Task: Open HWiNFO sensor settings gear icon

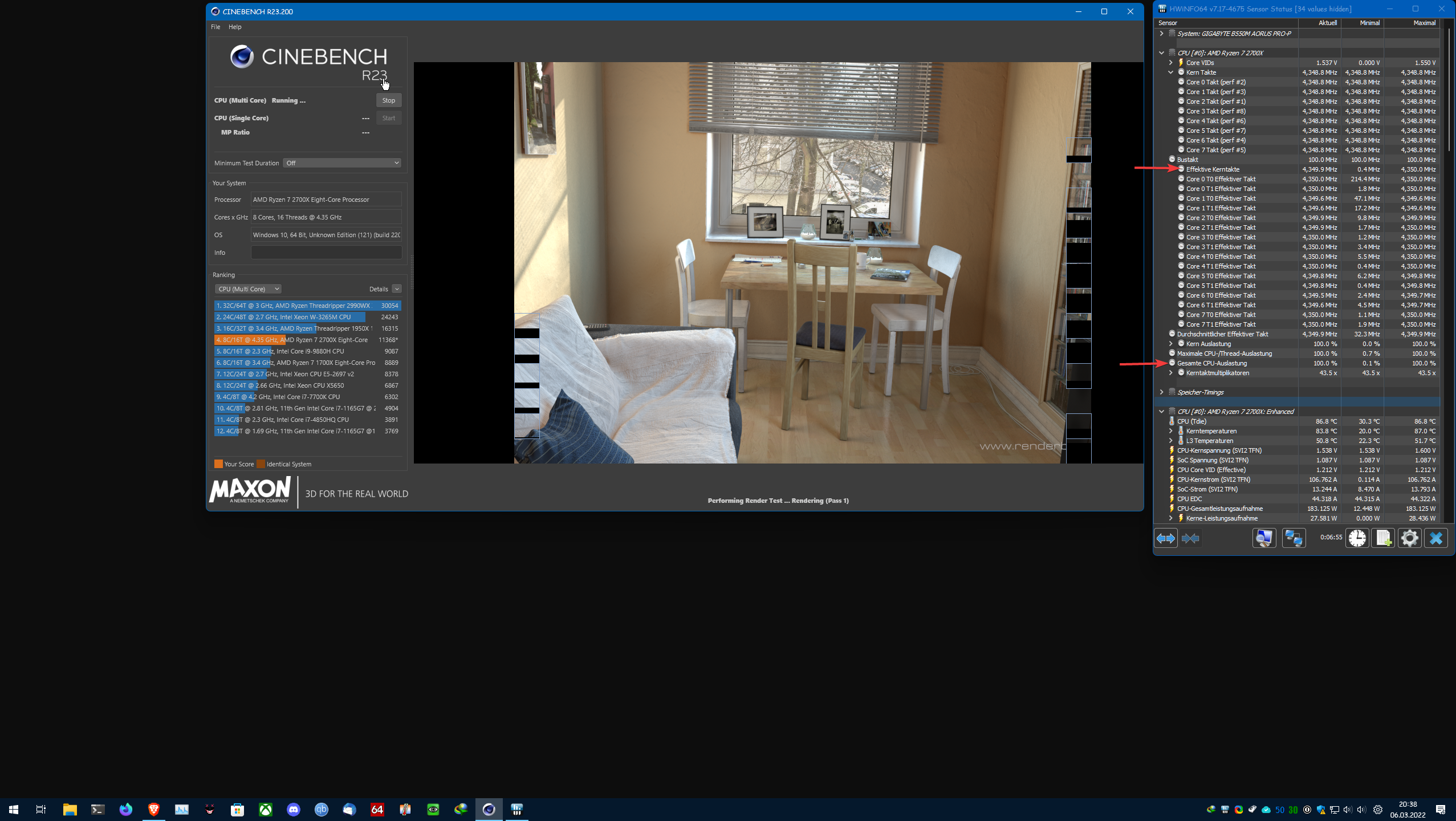Action: 1409,538
